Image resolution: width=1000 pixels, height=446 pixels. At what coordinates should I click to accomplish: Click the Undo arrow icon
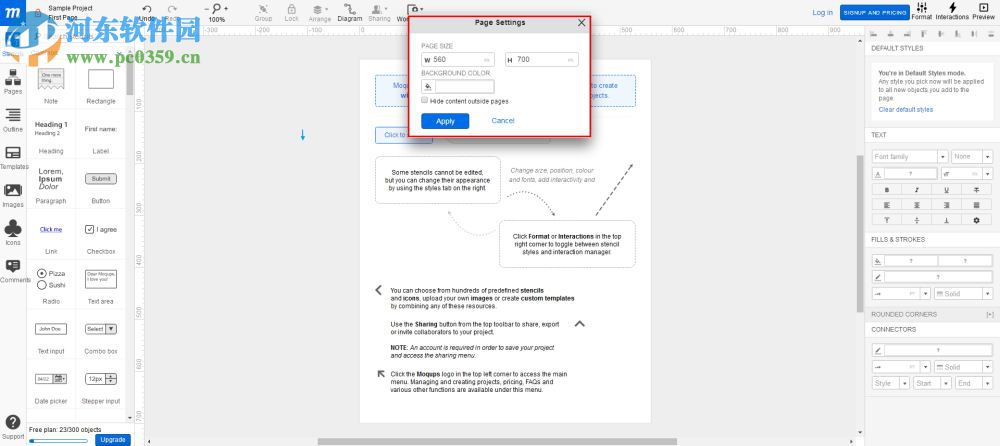(x=147, y=9)
